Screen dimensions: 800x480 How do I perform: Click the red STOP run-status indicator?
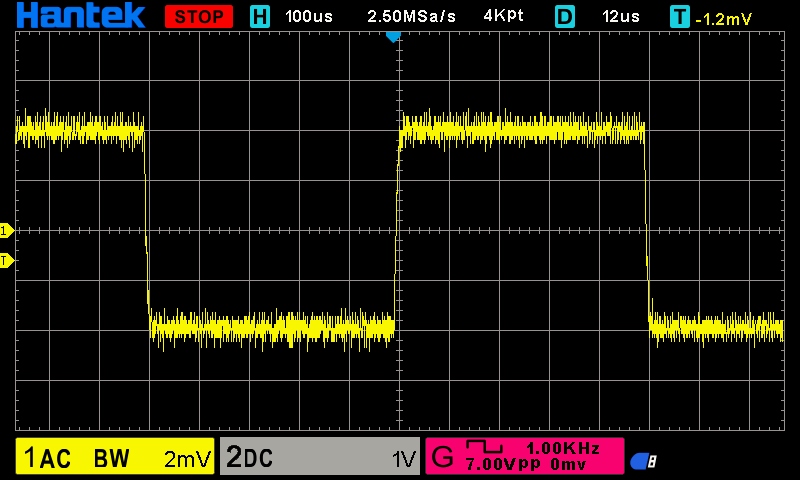click(199, 17)
